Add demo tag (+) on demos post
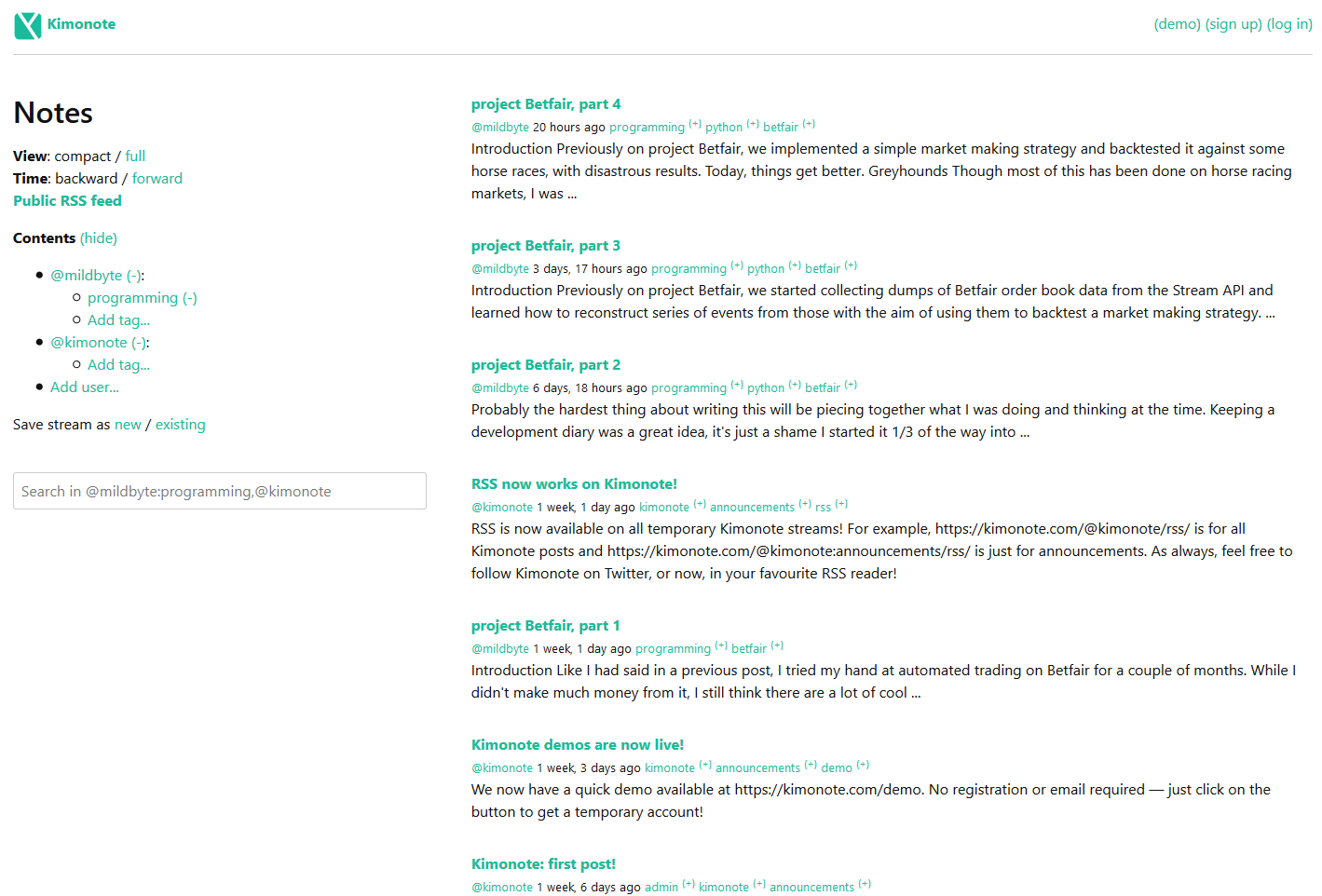This screenshot has width=1322, height=896. pyautogui.click(x=863, y=765)
